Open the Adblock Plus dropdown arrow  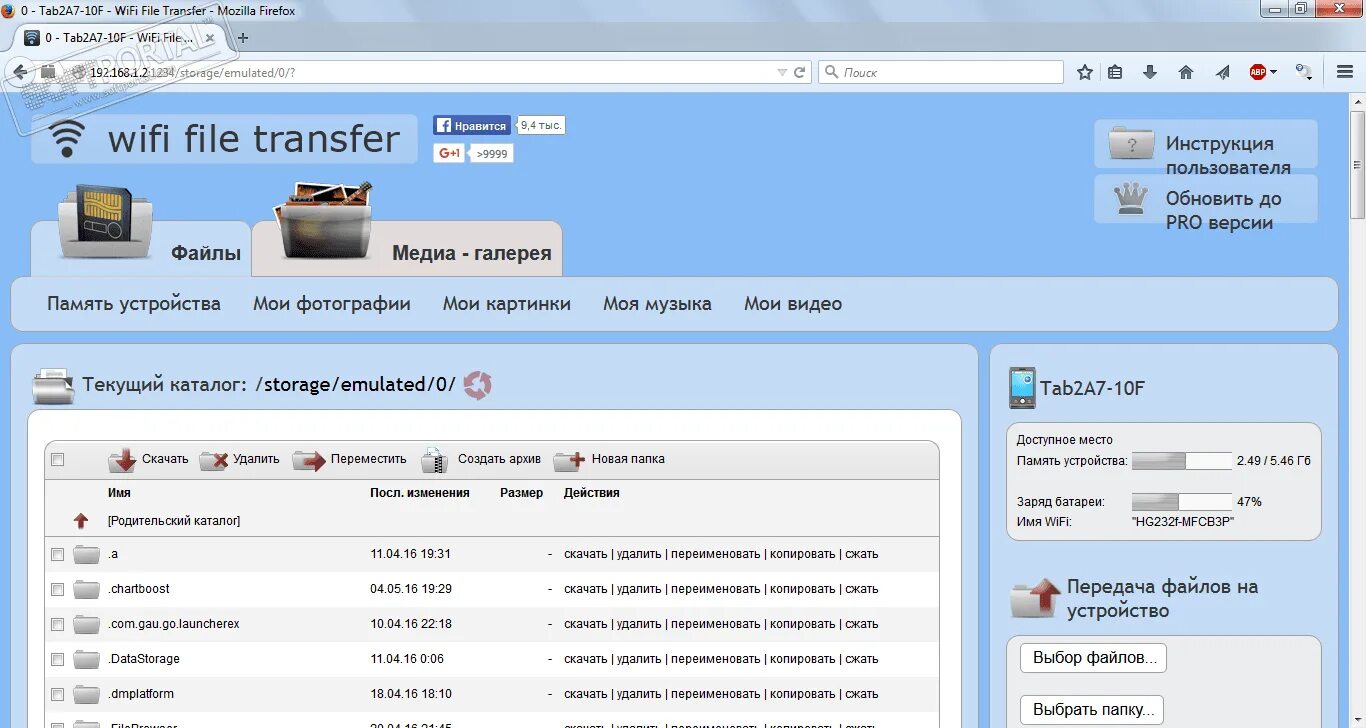(x=1273, y=72)
